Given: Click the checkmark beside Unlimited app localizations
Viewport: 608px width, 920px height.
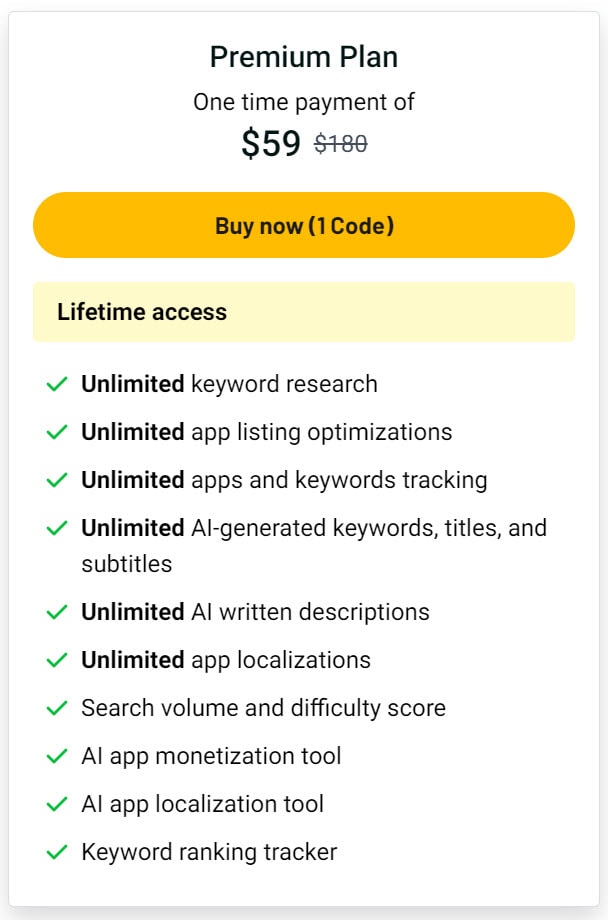Looking at the screenshot, I should pos(57,660).
